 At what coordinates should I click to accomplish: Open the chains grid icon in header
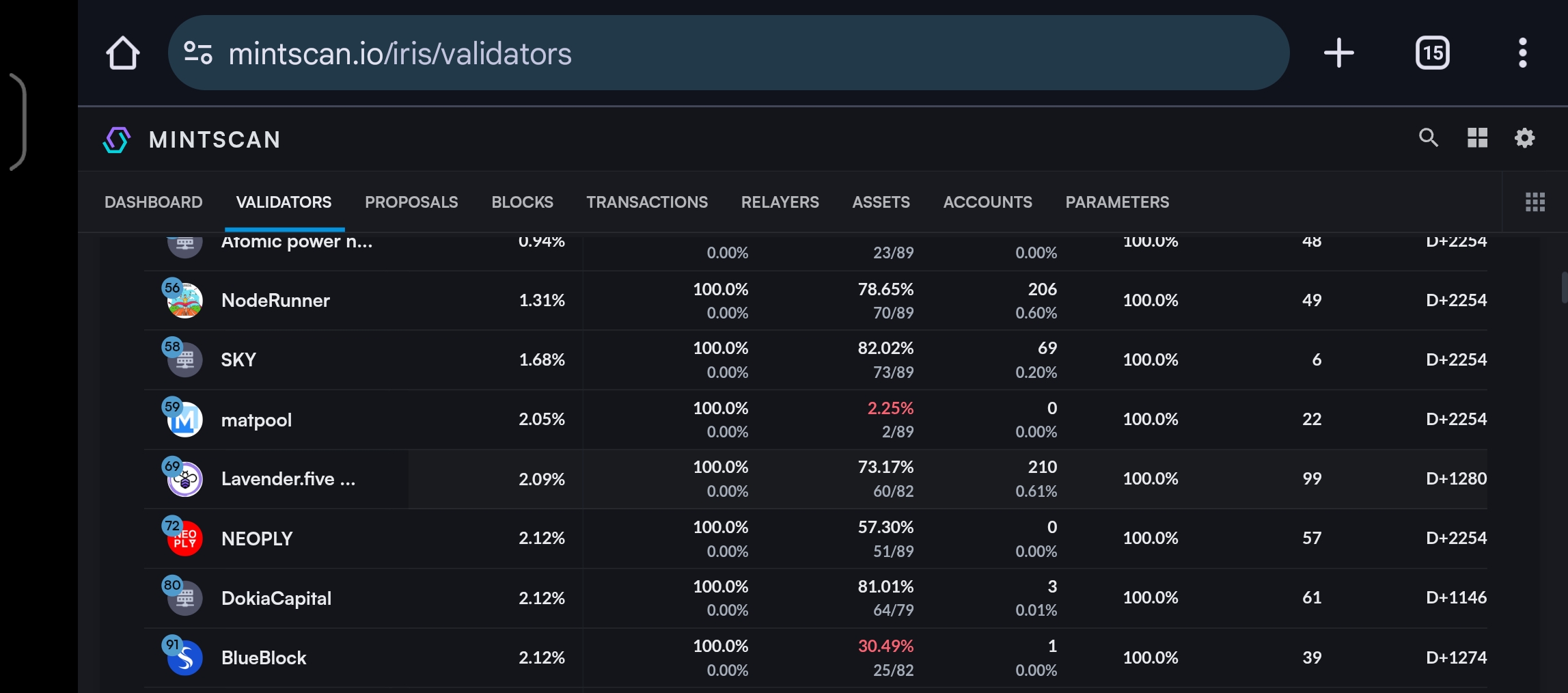tap(1477, 138)
